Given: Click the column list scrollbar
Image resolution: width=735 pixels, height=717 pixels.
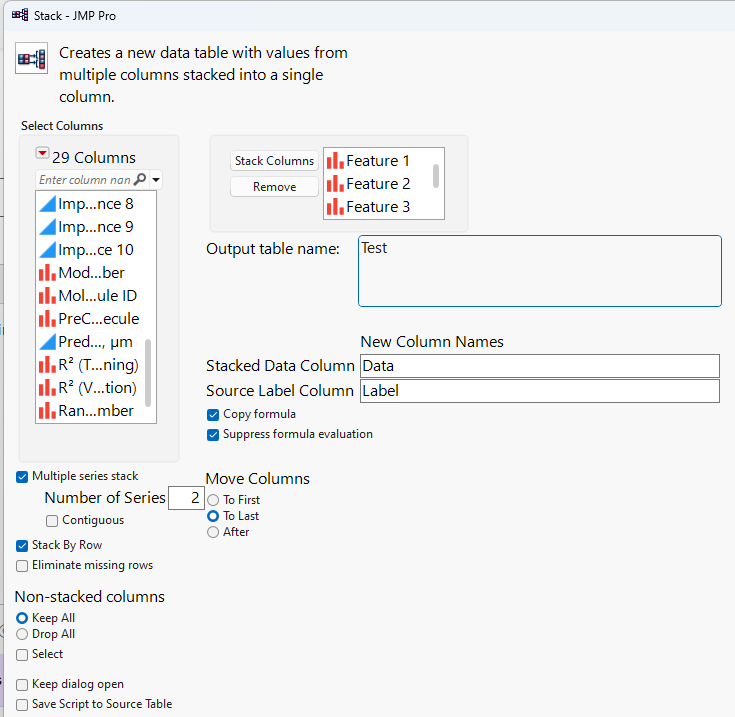Looking at the screenshot, I should 148,373.
